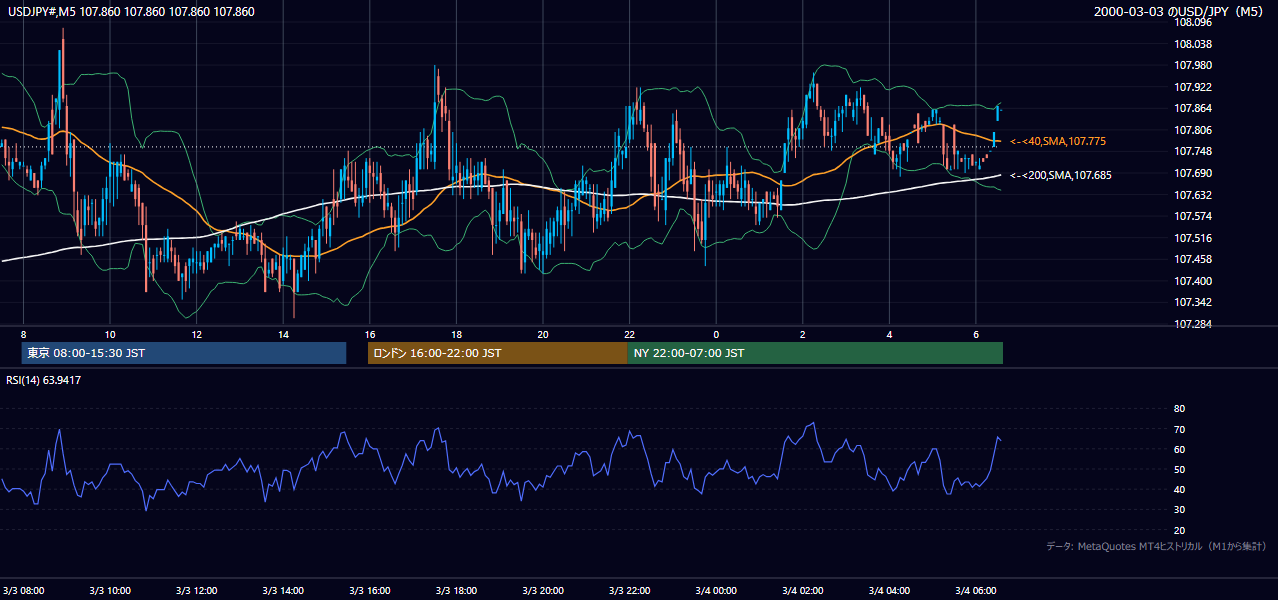Click the 107.806 price axis label

pos(1193,130)
